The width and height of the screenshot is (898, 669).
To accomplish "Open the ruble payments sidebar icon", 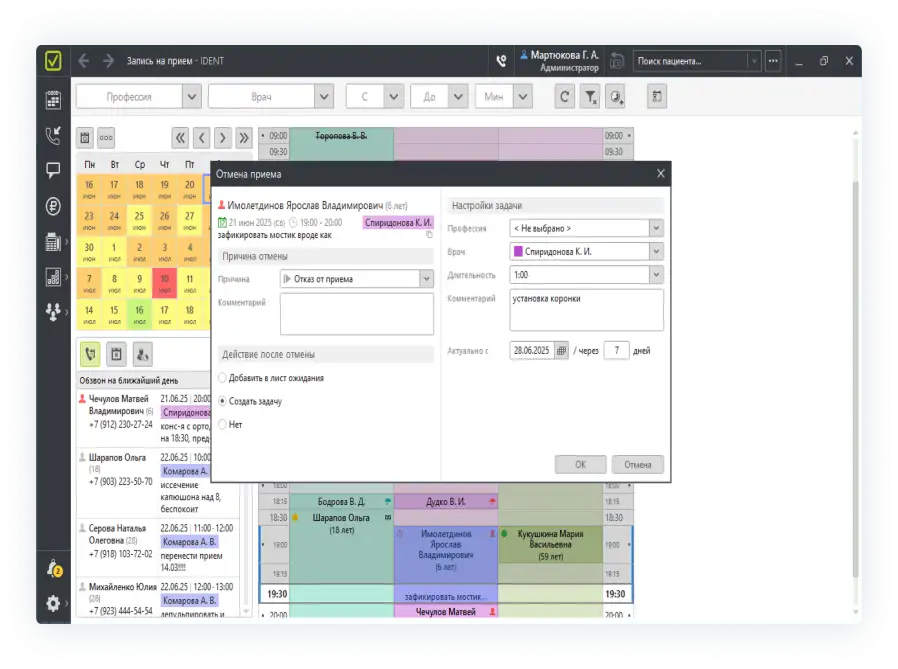I will 53,206.
